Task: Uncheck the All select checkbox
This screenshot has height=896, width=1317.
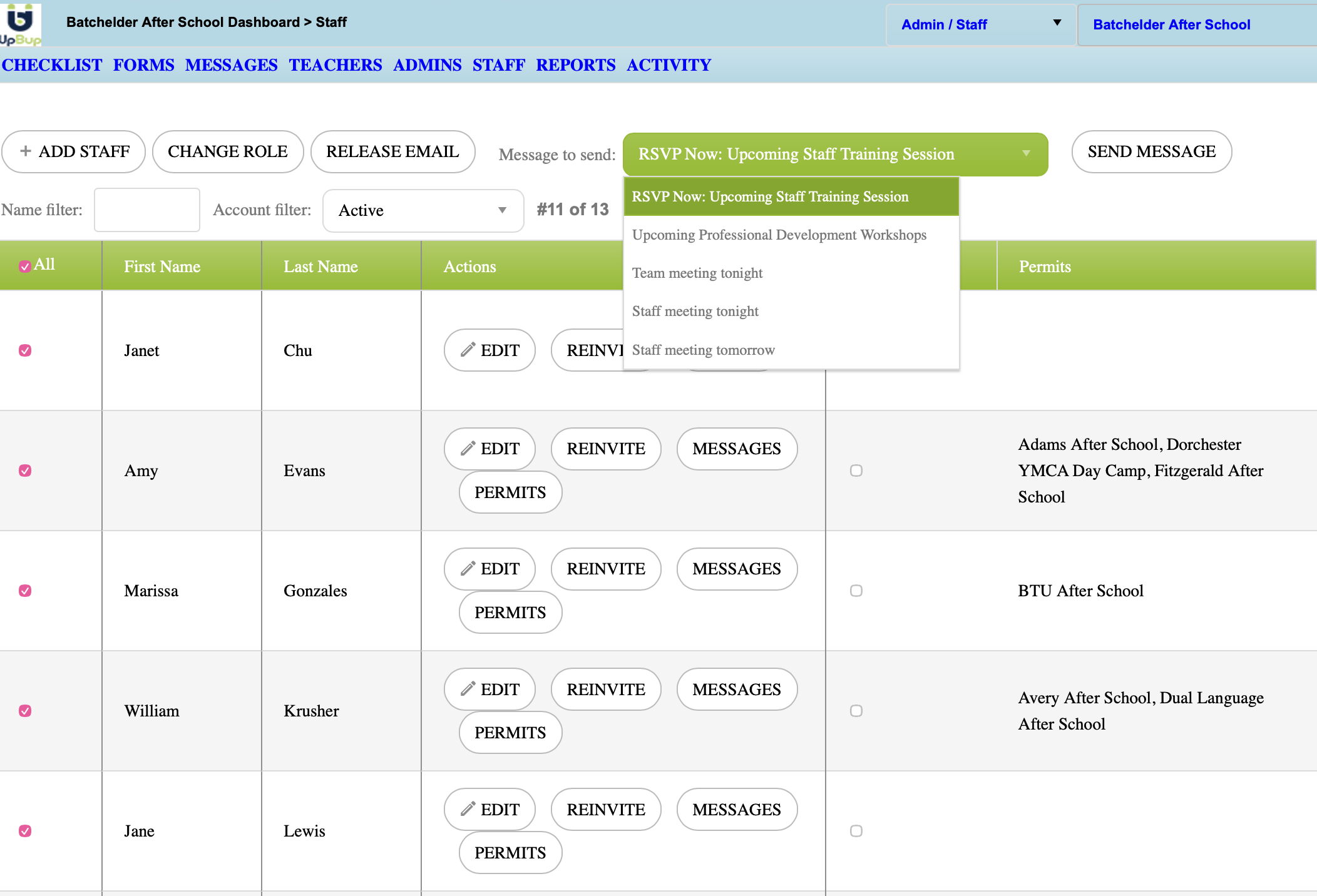Action: (25, 266)
